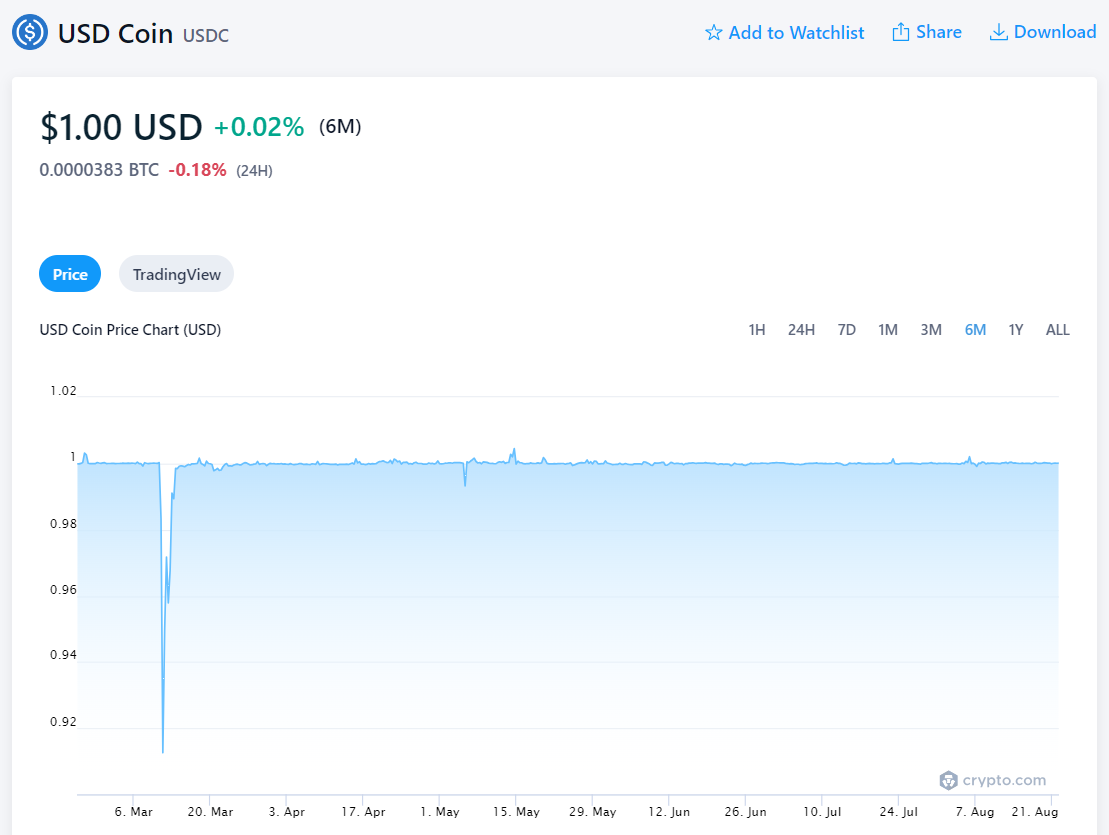This screenshot has width=1109, height=835.
Task: Click the 0.94 y-axis label
Action: pos(63,655)
